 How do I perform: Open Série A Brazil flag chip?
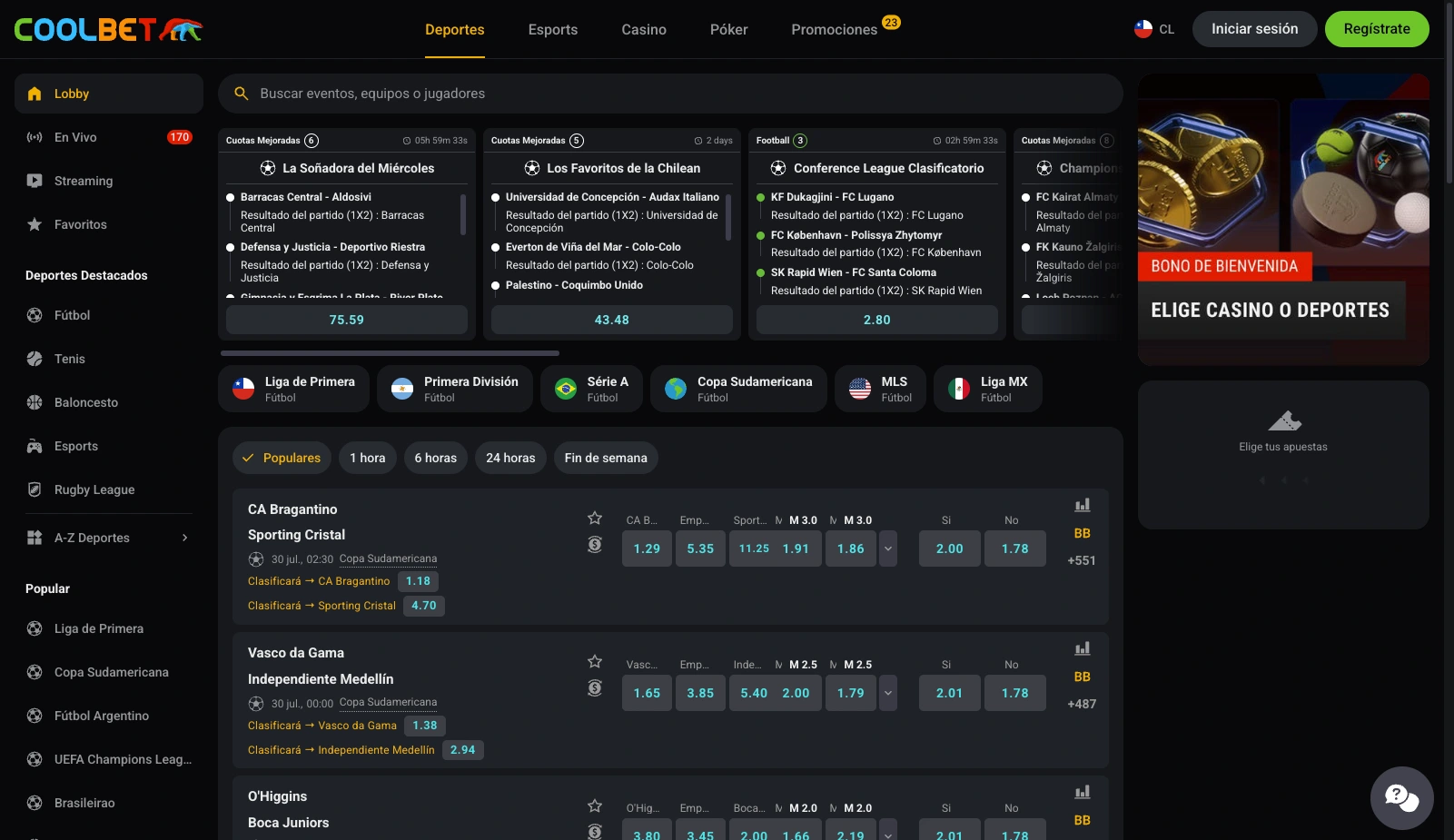click(x=592, y=389)
